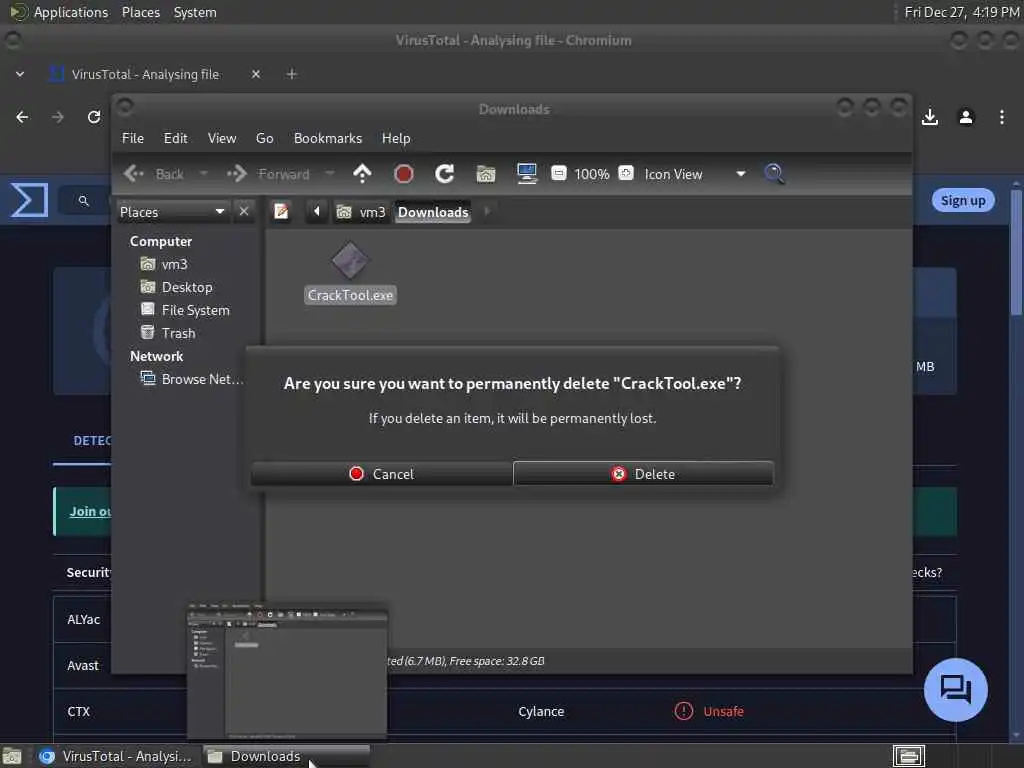The width and height of the screenshot is (1024, 768).
Task: Go back with the Back toolbar button
Action: (153, 174)
